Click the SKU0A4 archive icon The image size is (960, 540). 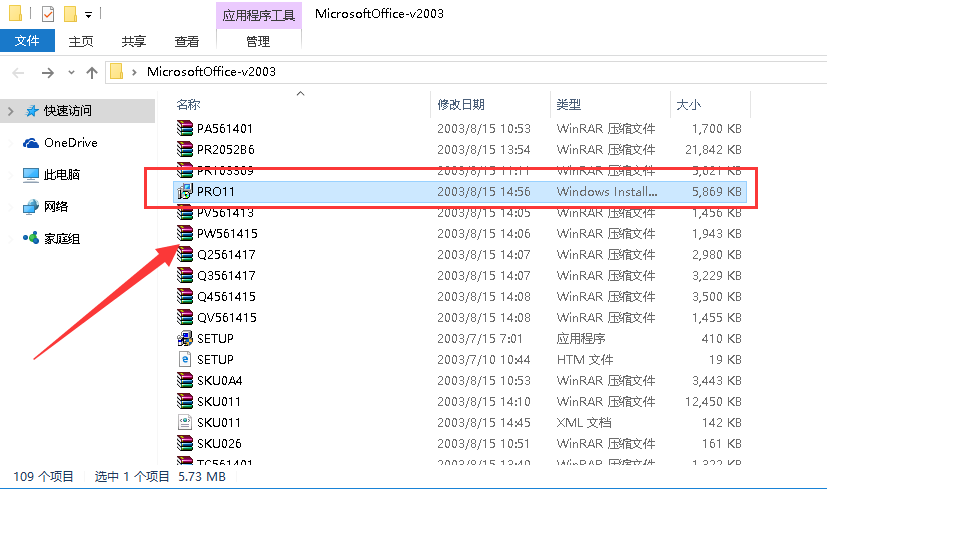coord(185,380)
